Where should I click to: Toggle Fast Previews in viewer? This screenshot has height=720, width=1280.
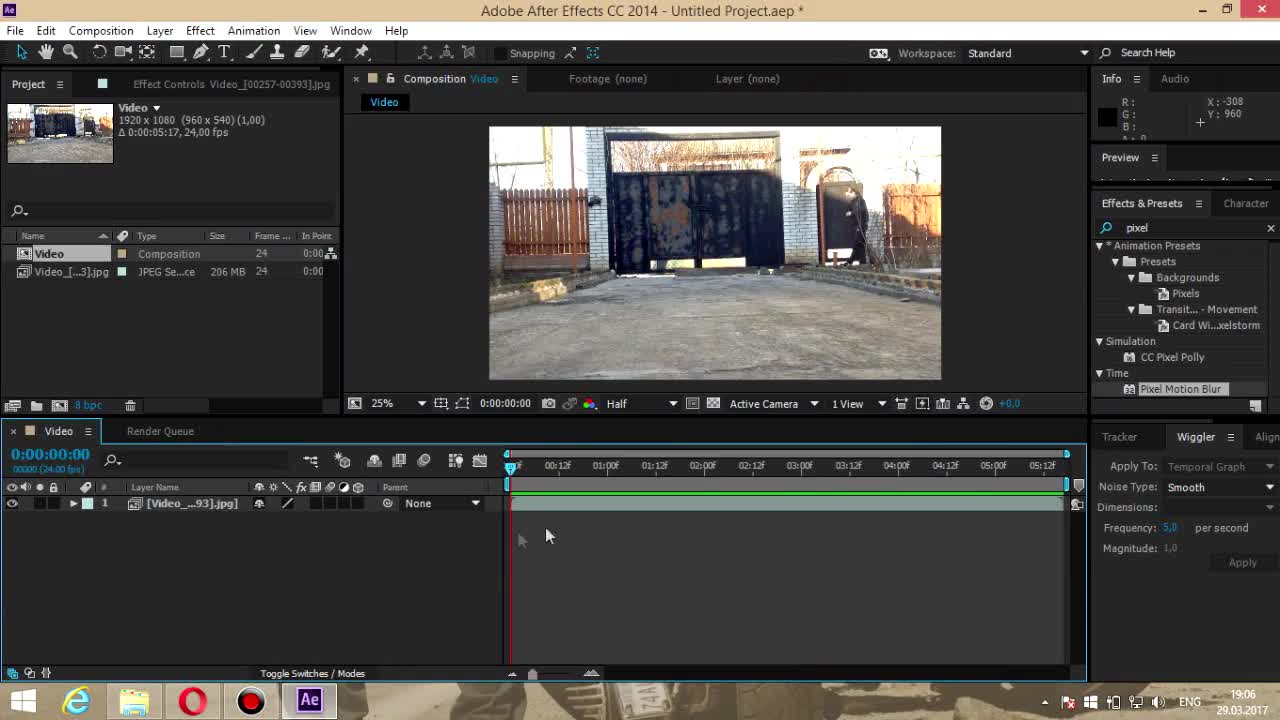tap(922, 403)
